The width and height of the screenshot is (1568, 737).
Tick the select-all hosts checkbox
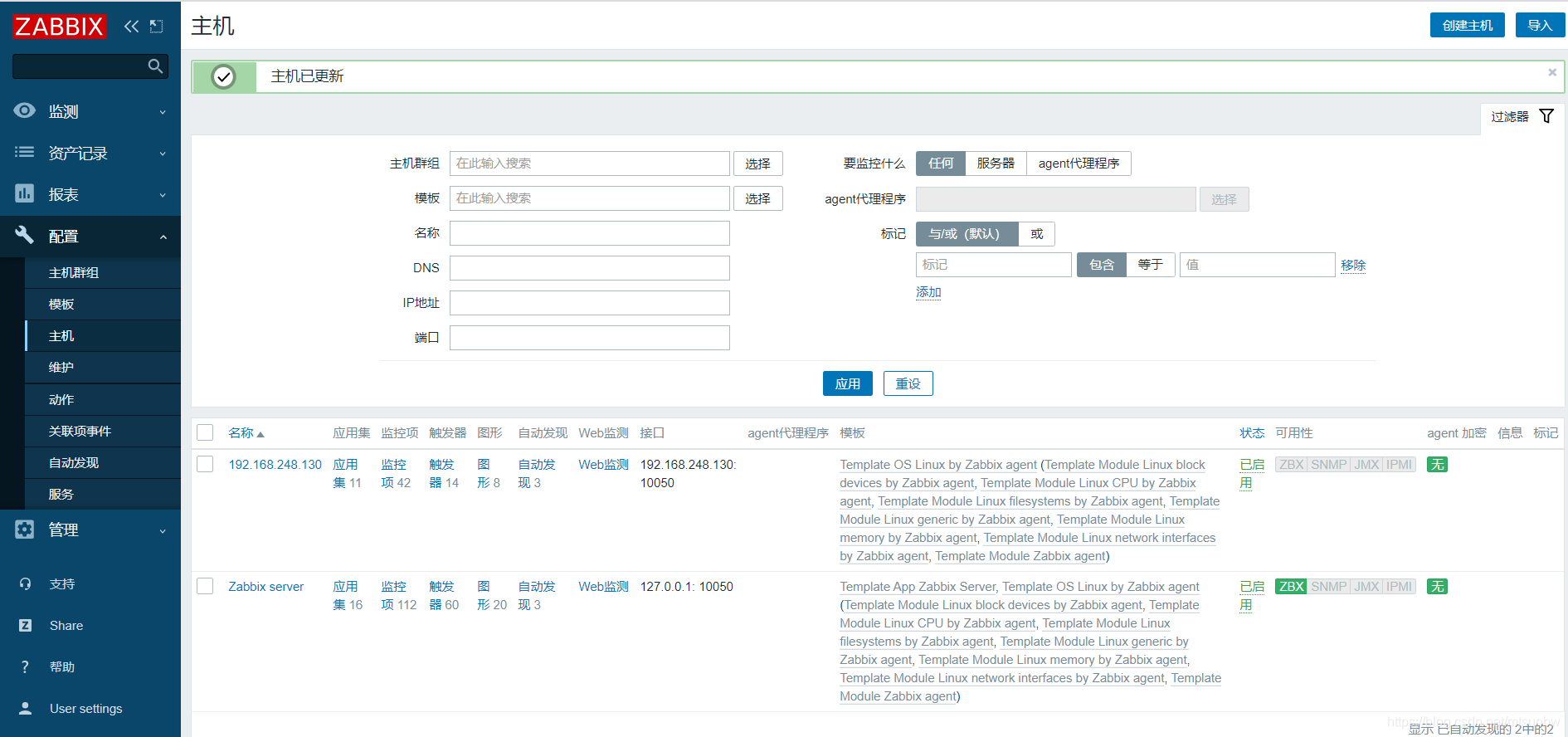point(205,432)
